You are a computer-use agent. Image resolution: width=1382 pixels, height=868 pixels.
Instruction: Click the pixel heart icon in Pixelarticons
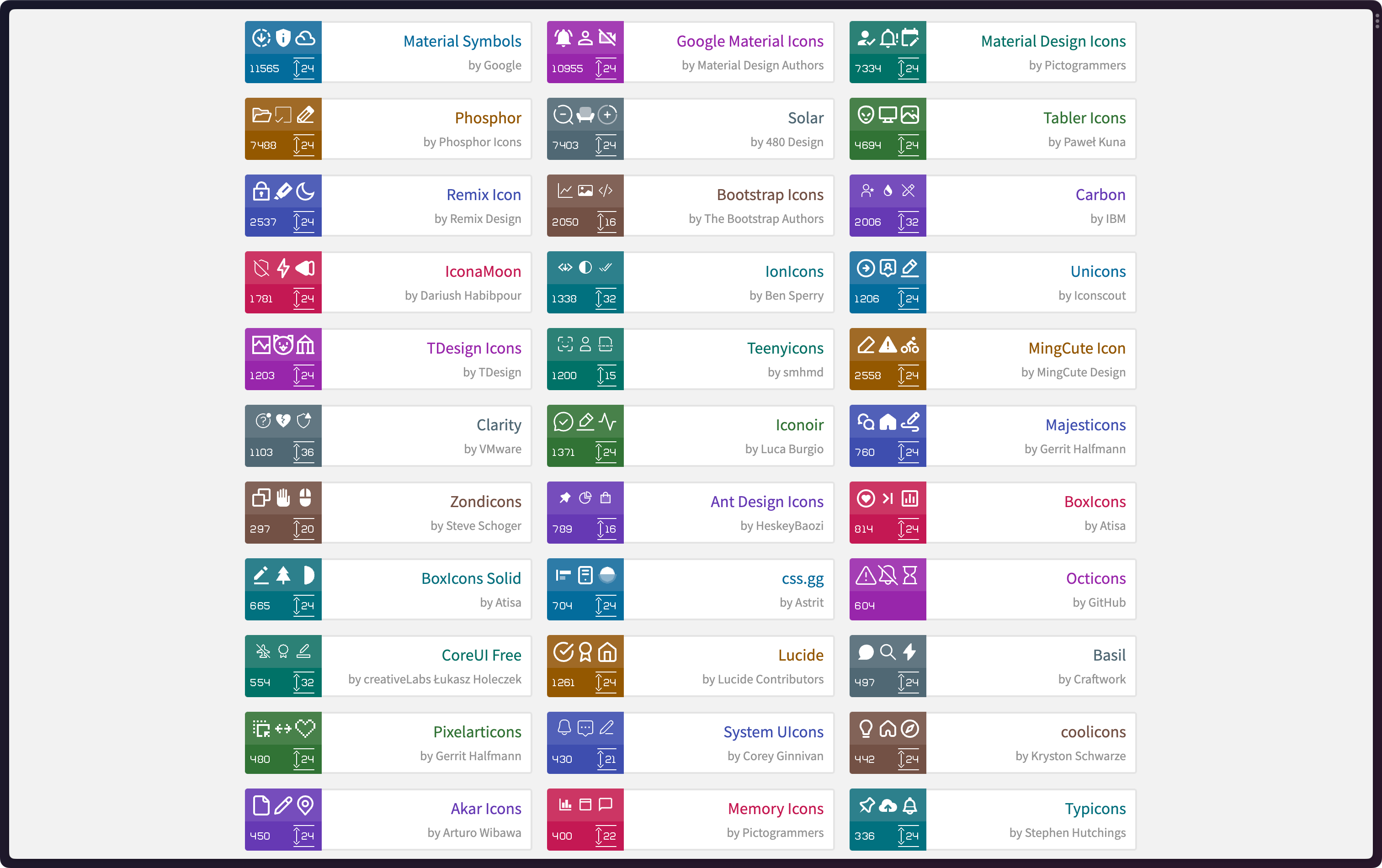point(305,729)
